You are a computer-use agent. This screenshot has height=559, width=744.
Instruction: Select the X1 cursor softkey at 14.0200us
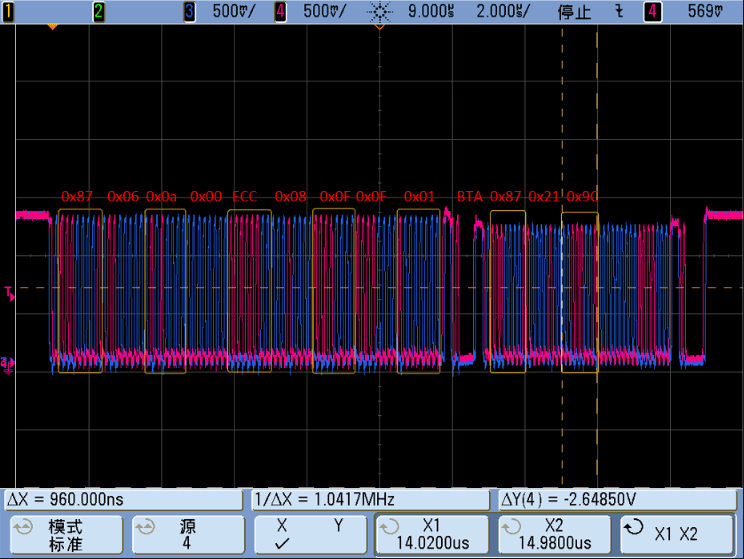tap(431, 535)
